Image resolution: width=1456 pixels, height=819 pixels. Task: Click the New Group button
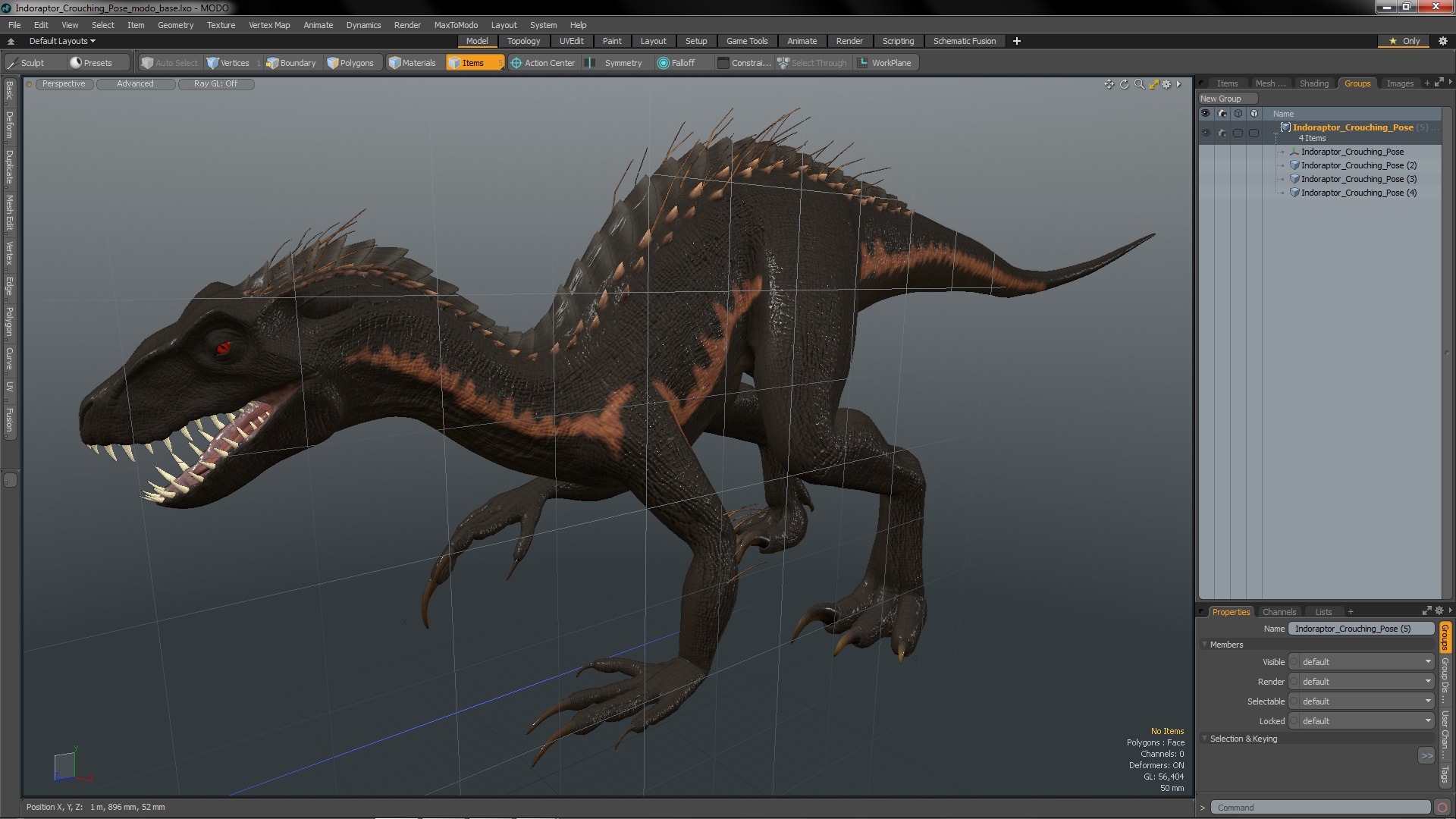[x=1227, y=99]
